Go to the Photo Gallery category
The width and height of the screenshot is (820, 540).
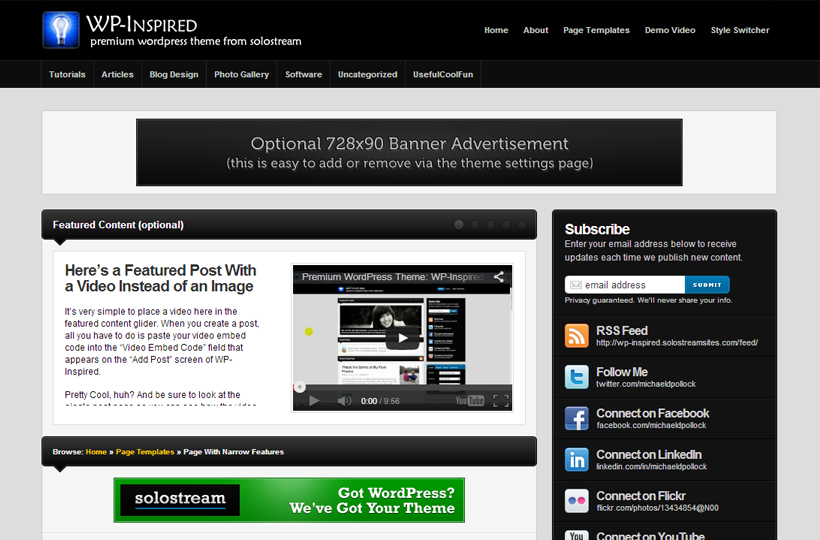click(242, 74)
